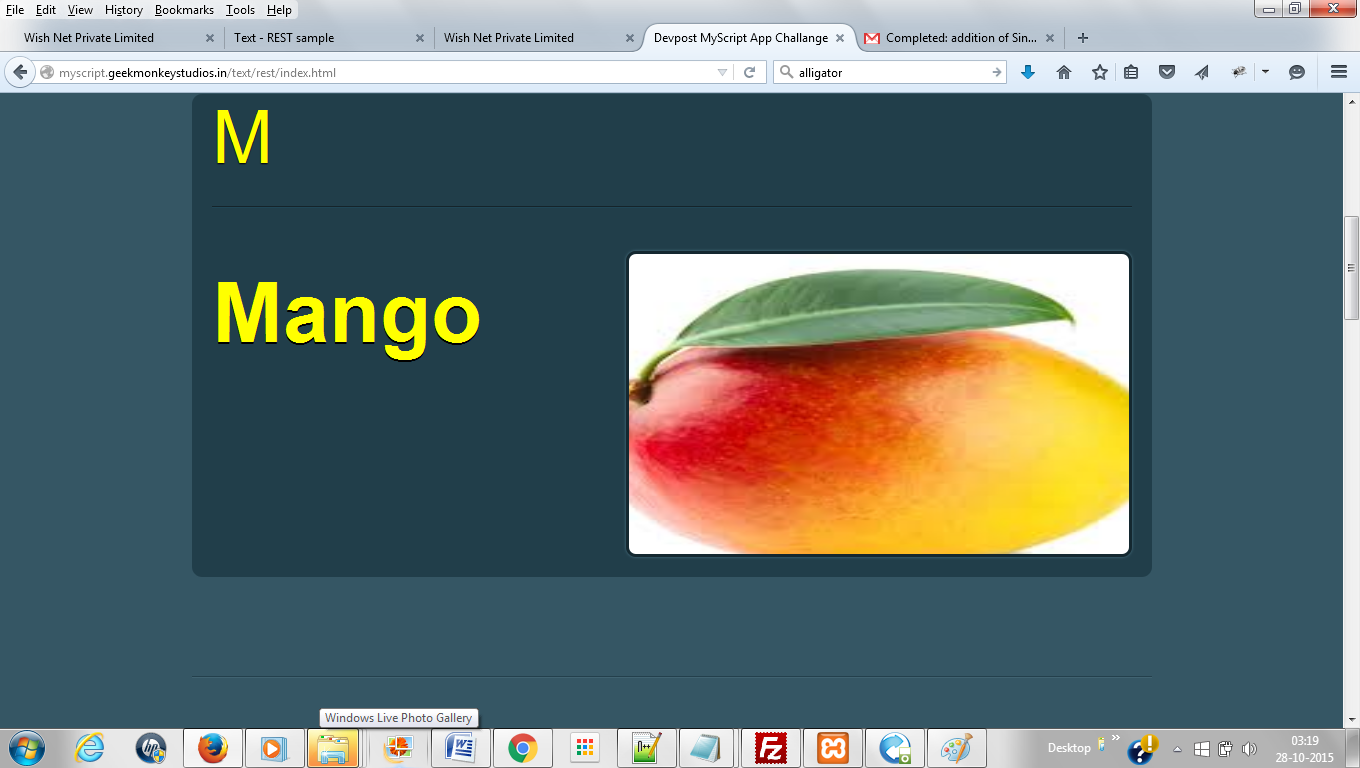Screen dimensions: 1360x768
Task: Bookmark this page with the star icon
Action: coord(1100,72)
